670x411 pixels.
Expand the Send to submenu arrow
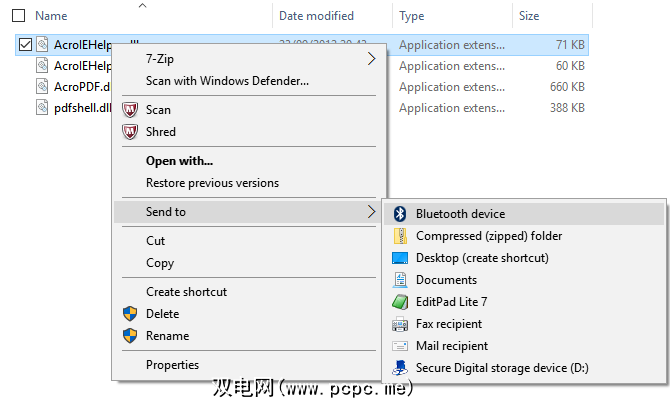coord(372,212)
